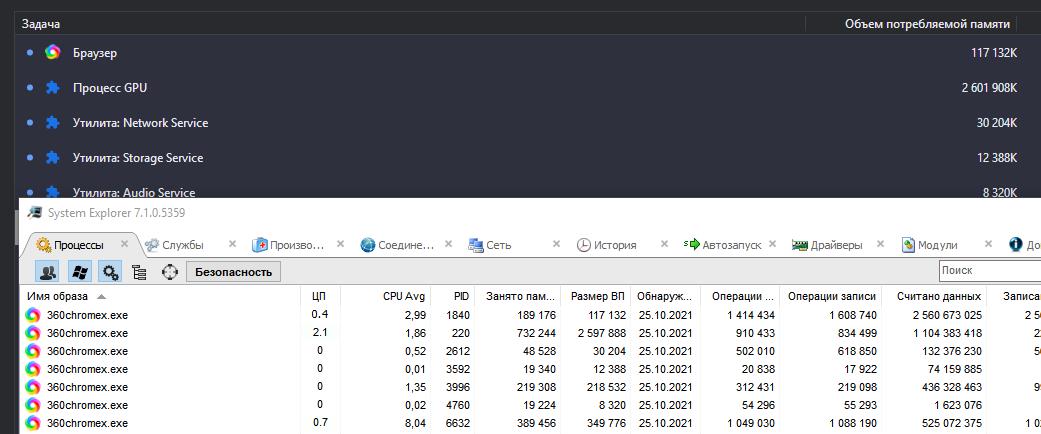Toggle the show users' processes toolbar icon
1041x434 pixels.
click(48, 271)
